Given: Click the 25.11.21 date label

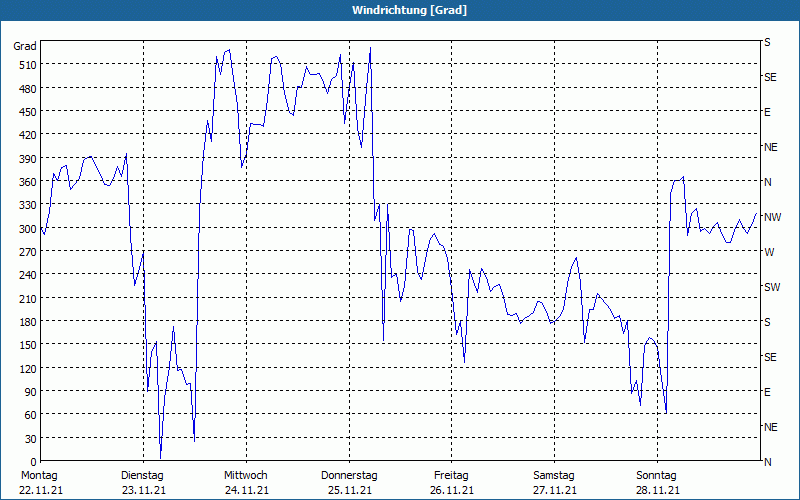Looking at the screenshot, I should point(349,490).
